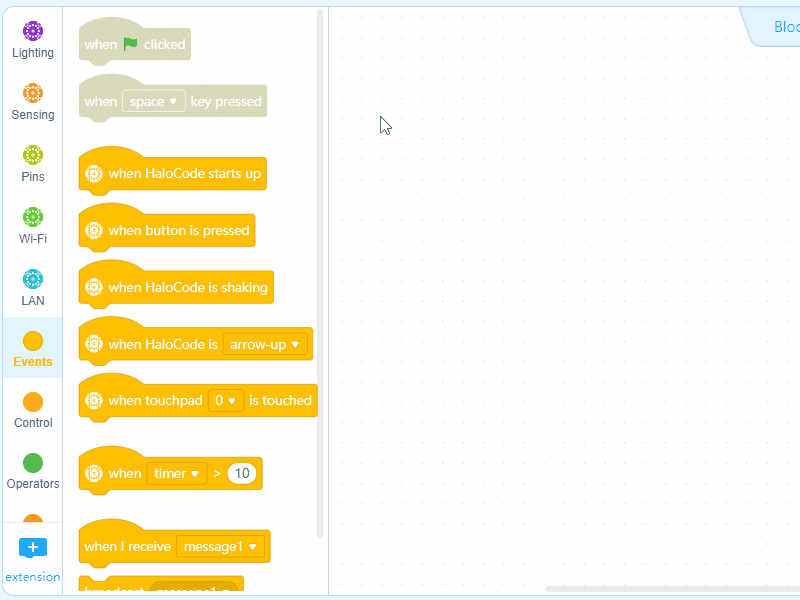Image resolution: width=800 pixels, height=600 pixels.
Task: Click HaloCode icon on timer block
Action: click(x=94, y=473)
